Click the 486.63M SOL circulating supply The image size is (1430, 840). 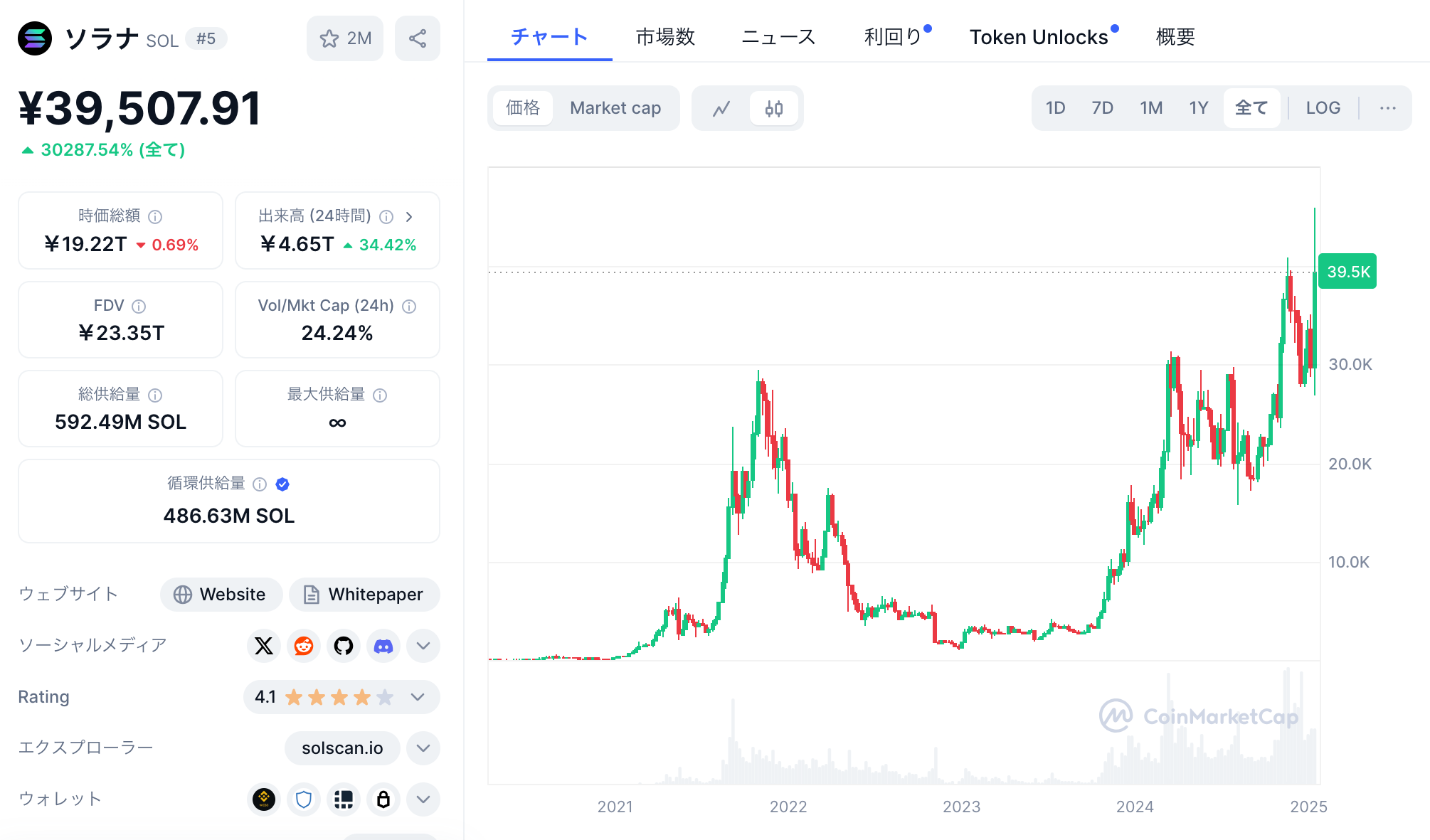pyautogui.click(x=229, y=516)
